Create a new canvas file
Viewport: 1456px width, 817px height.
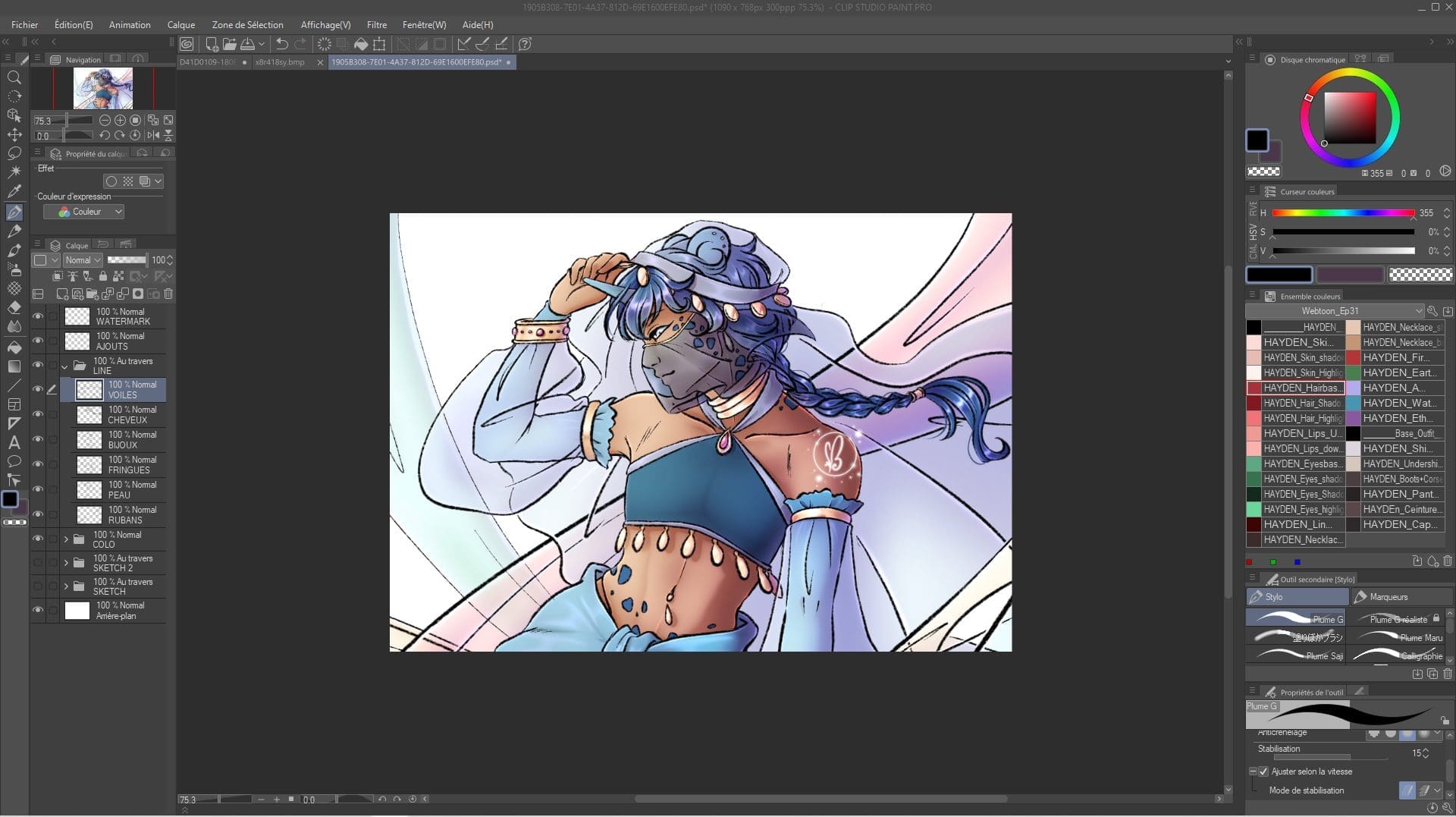[212, 44]
